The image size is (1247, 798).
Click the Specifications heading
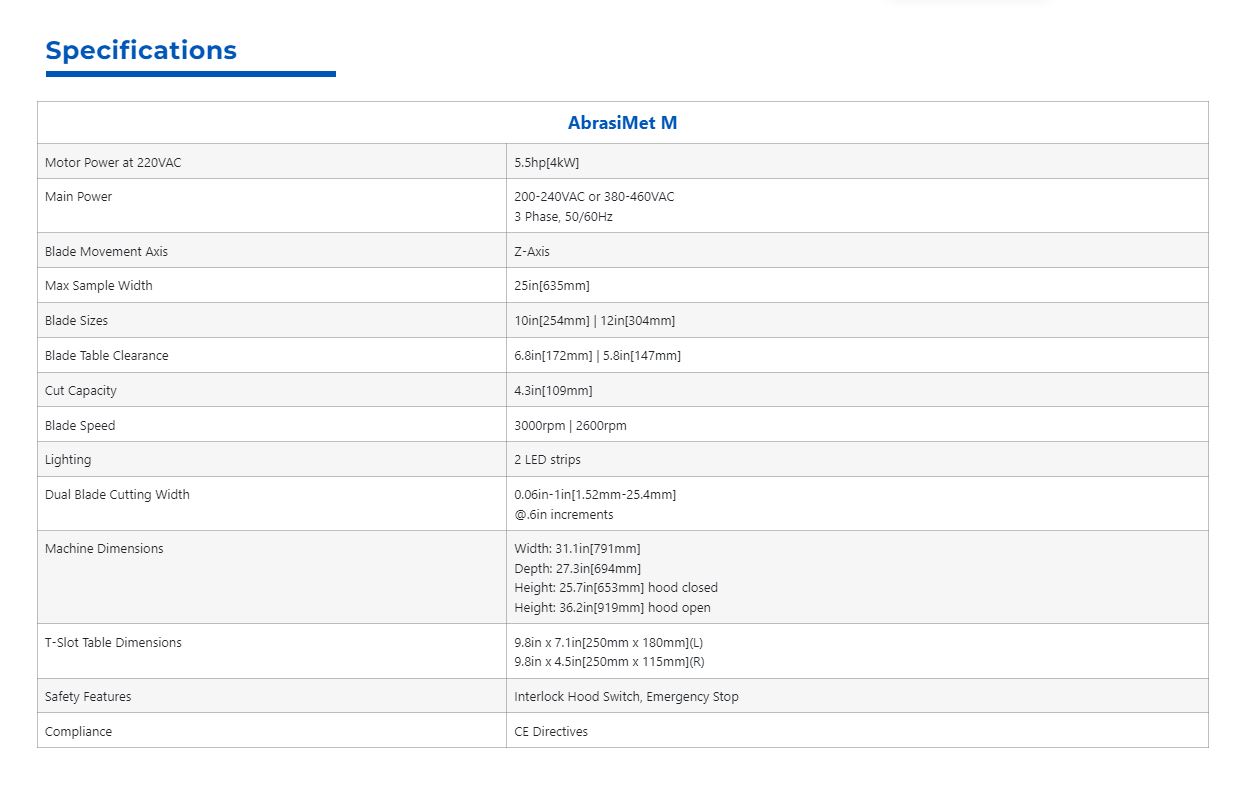(141, 50)
